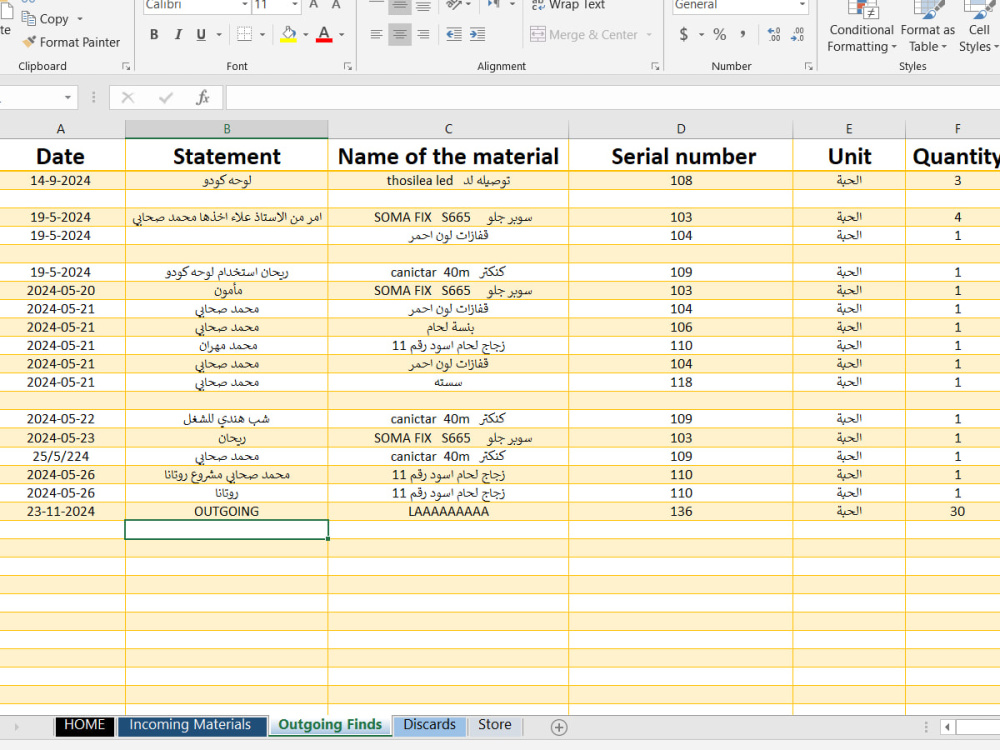Expand Copy options arrow
Viewport: 1000px width, 750px height.
(80, 18)
